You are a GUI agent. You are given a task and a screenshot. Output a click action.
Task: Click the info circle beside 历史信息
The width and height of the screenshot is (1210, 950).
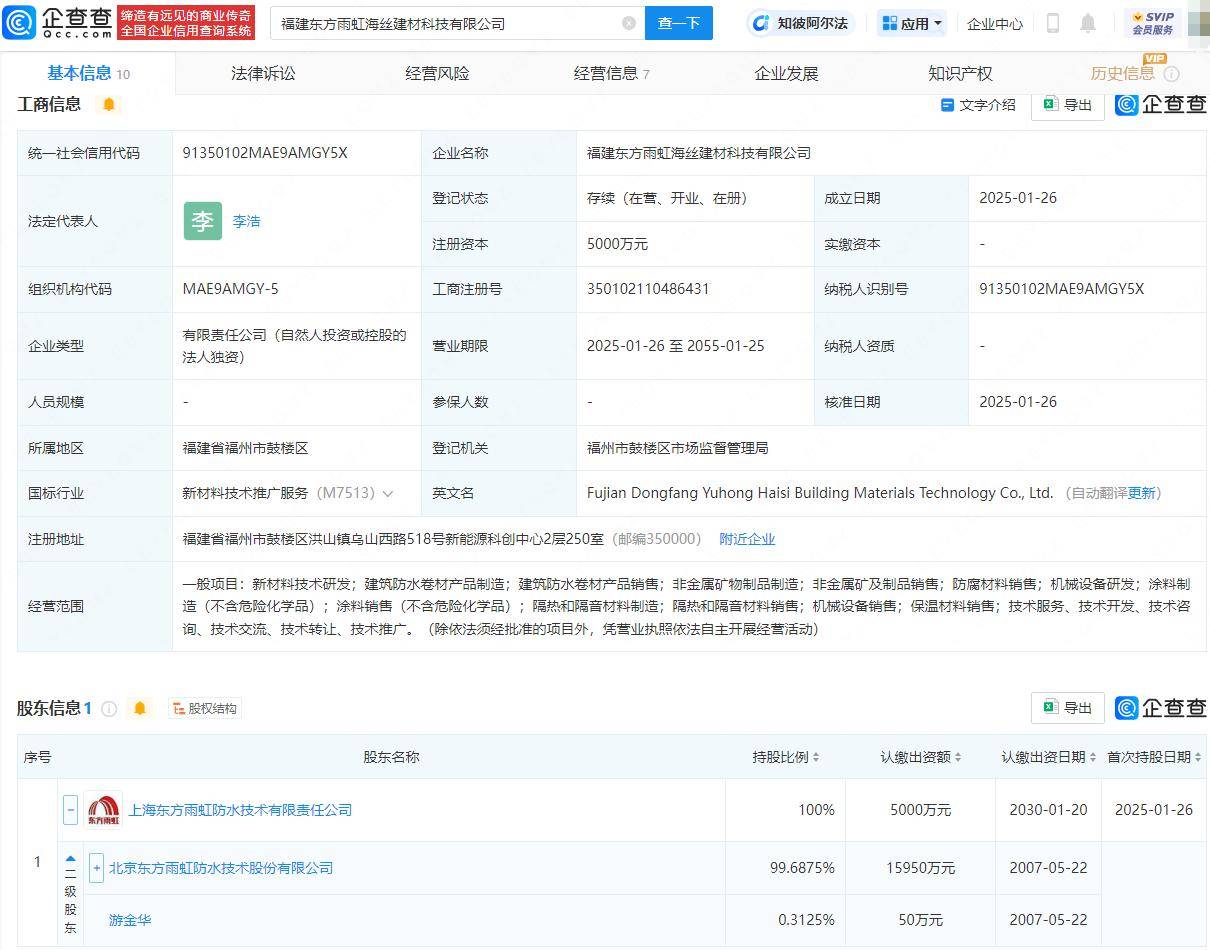[x=1172, y=73]
